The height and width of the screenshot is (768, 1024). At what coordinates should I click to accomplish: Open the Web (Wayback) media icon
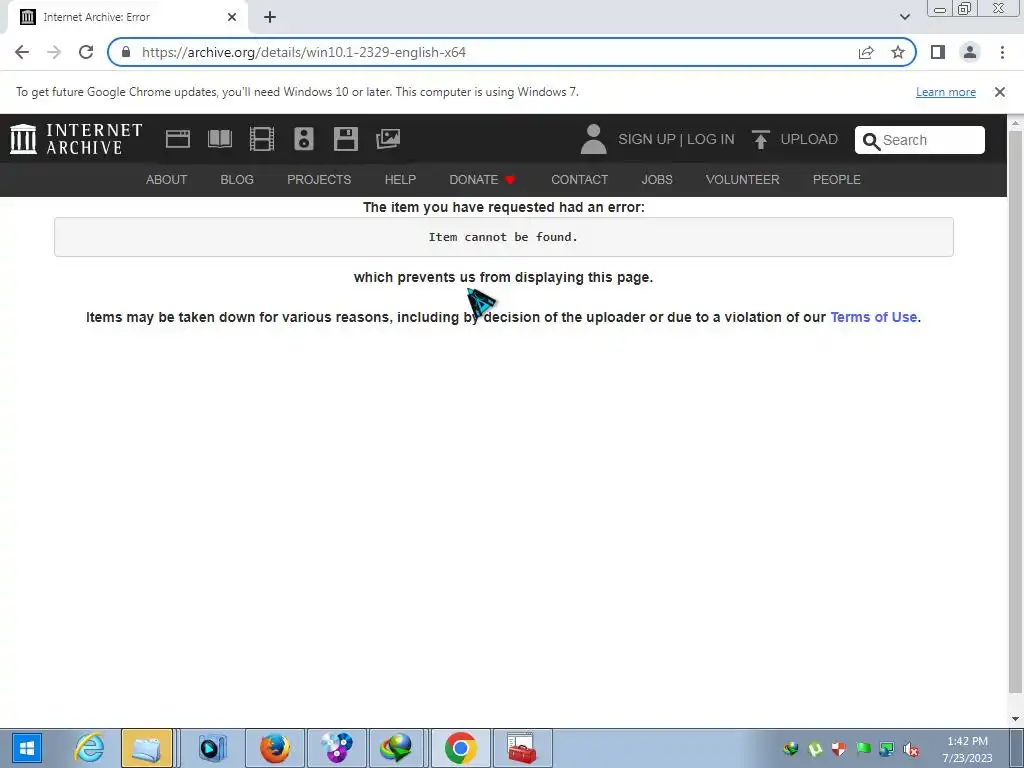[x=178, y=139]
